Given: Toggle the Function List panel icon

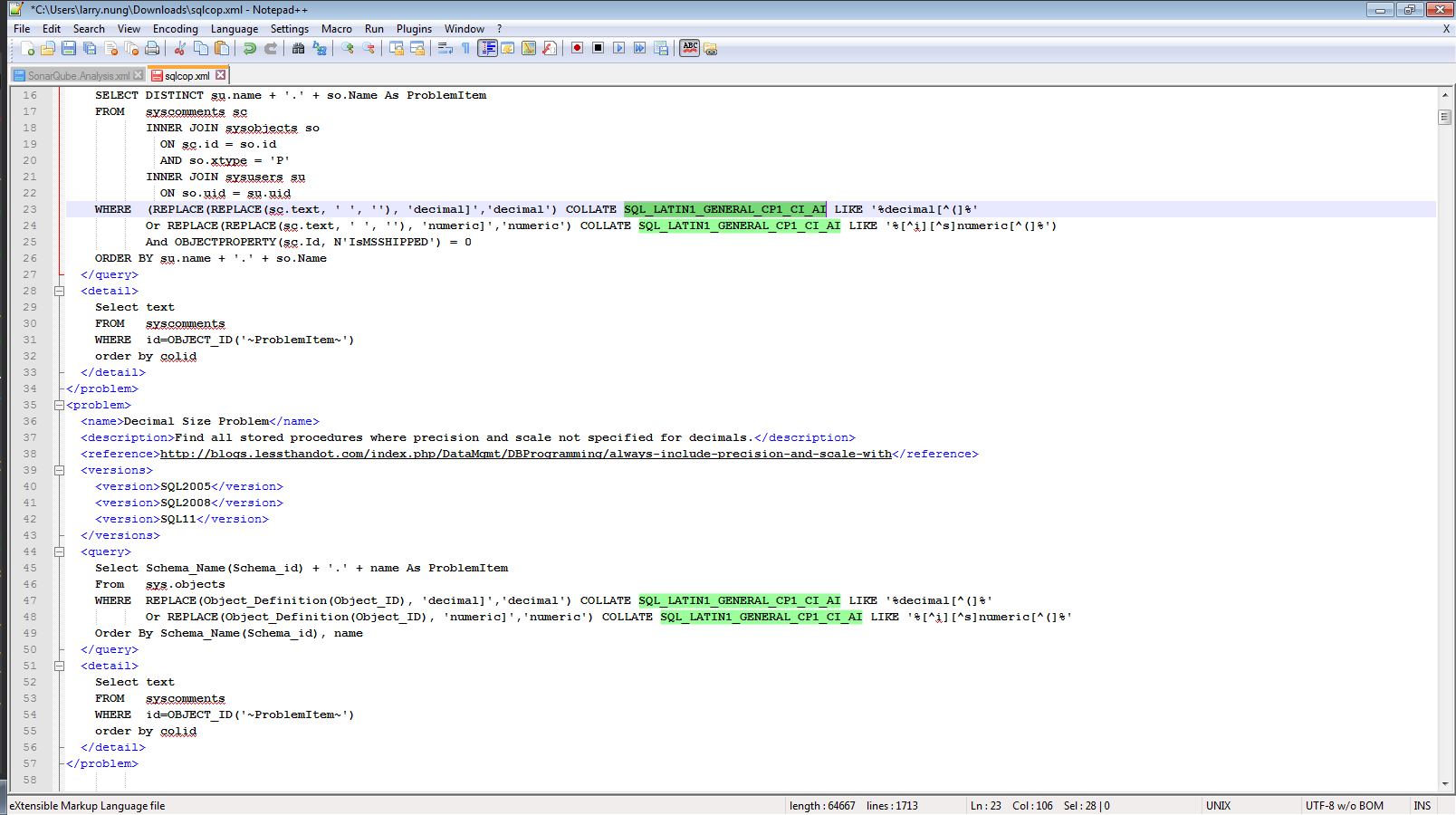Looking at the screenshot, I should pyautogui.click(x=550, y=48).
